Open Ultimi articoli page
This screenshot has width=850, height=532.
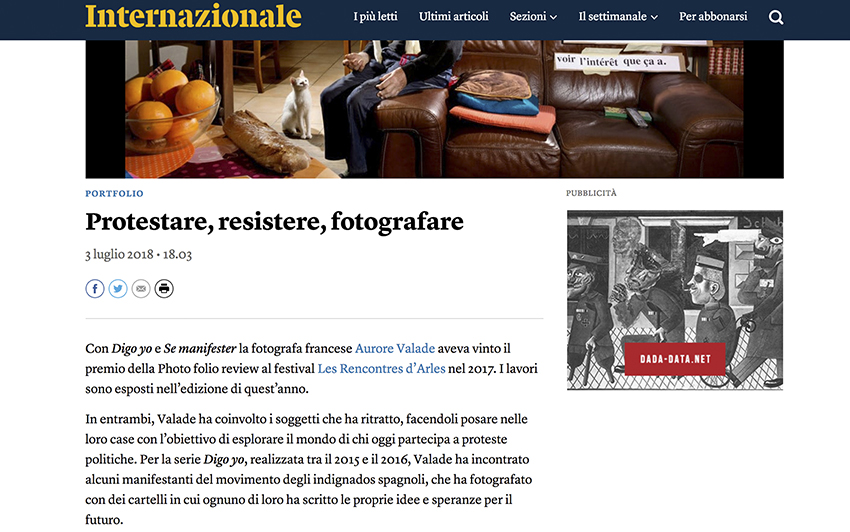pos(453,17)
